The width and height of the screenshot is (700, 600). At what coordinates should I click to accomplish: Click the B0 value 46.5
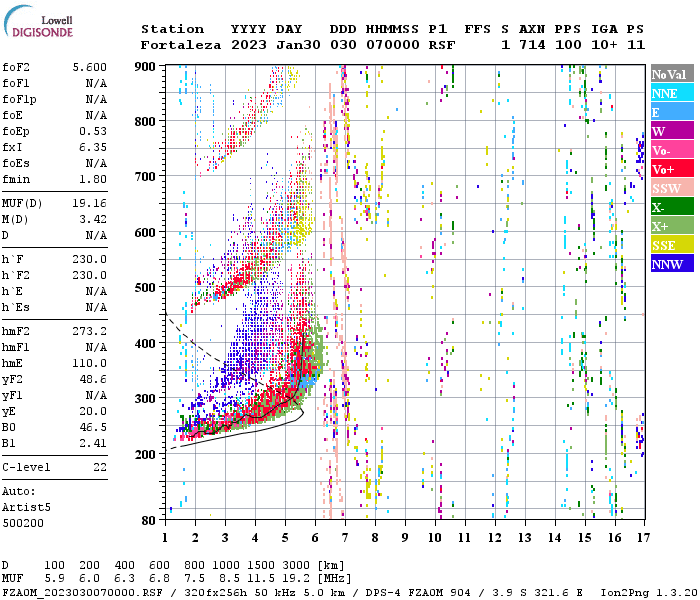[x=93, y=427]
